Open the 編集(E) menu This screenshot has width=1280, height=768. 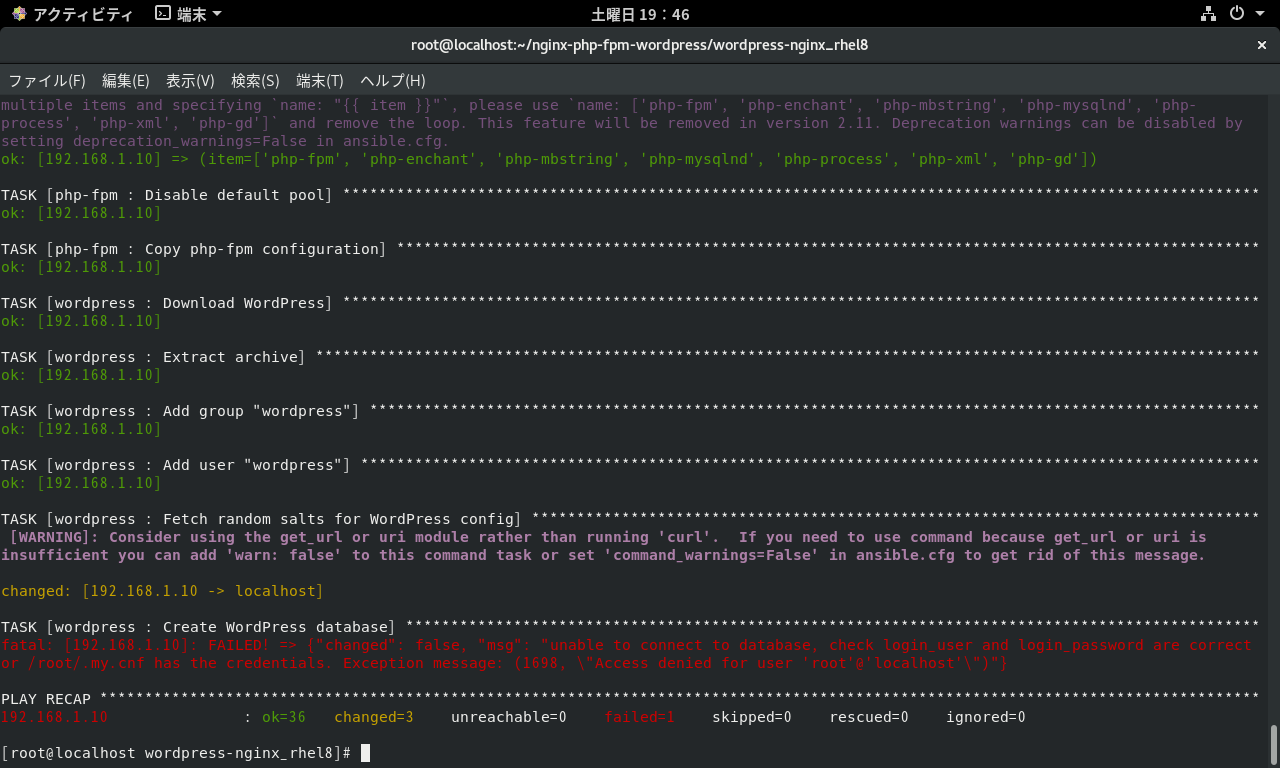click(126, 81)
